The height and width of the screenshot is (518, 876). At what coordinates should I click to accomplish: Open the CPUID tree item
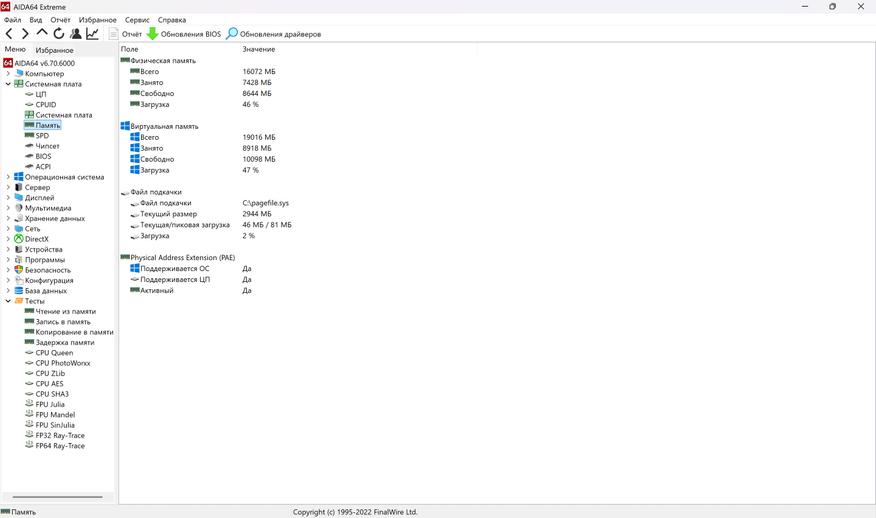[x=45, y=104]
